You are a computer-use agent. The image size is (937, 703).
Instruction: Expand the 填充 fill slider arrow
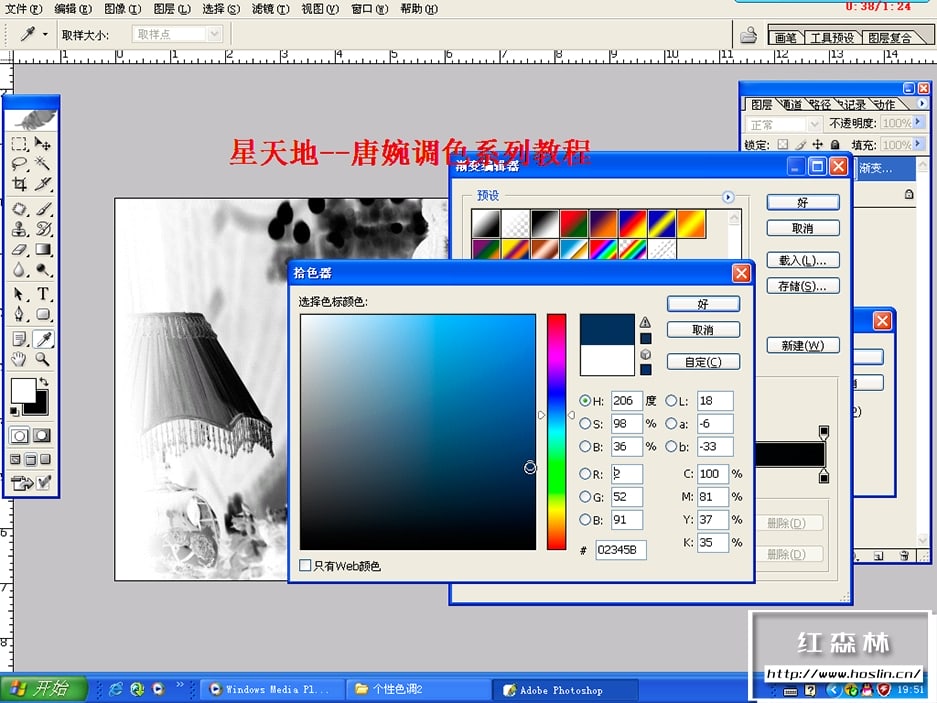pos(918,145)
